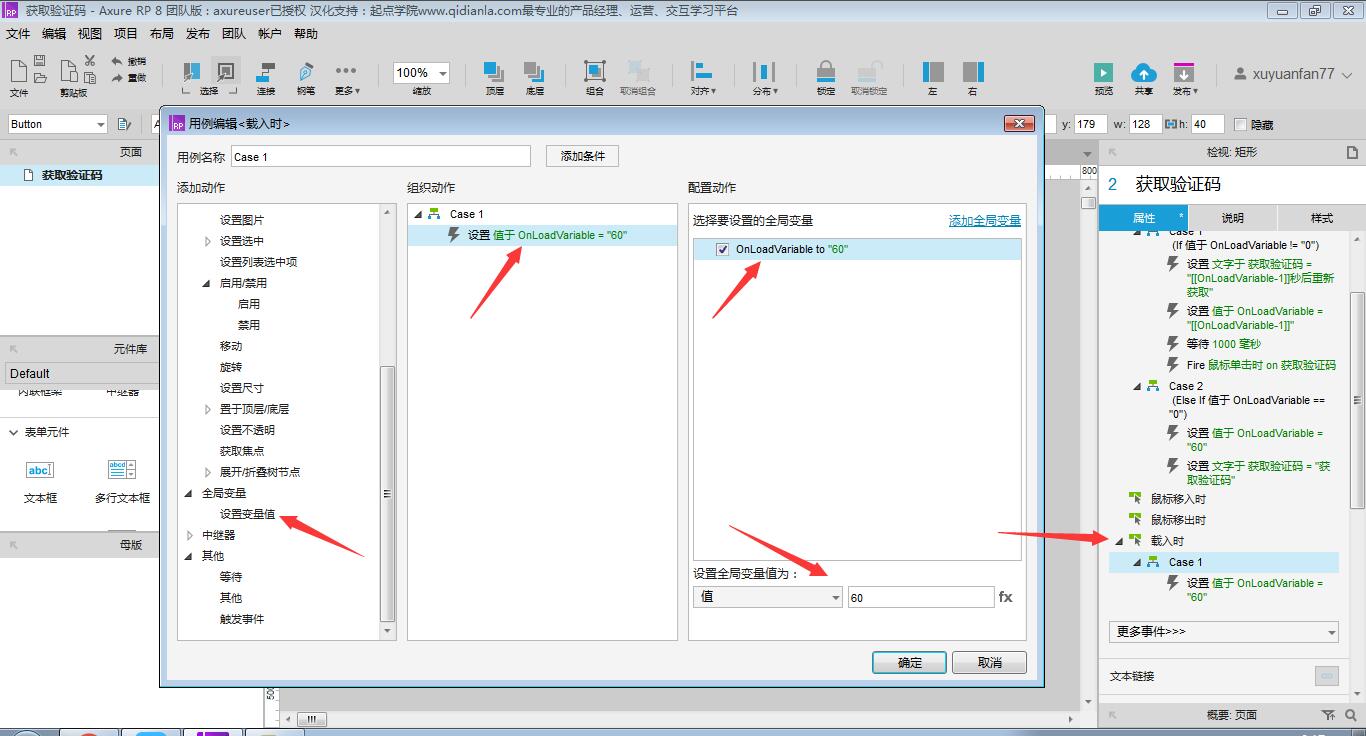Open the distribute (分布) menu

(764, 78)
